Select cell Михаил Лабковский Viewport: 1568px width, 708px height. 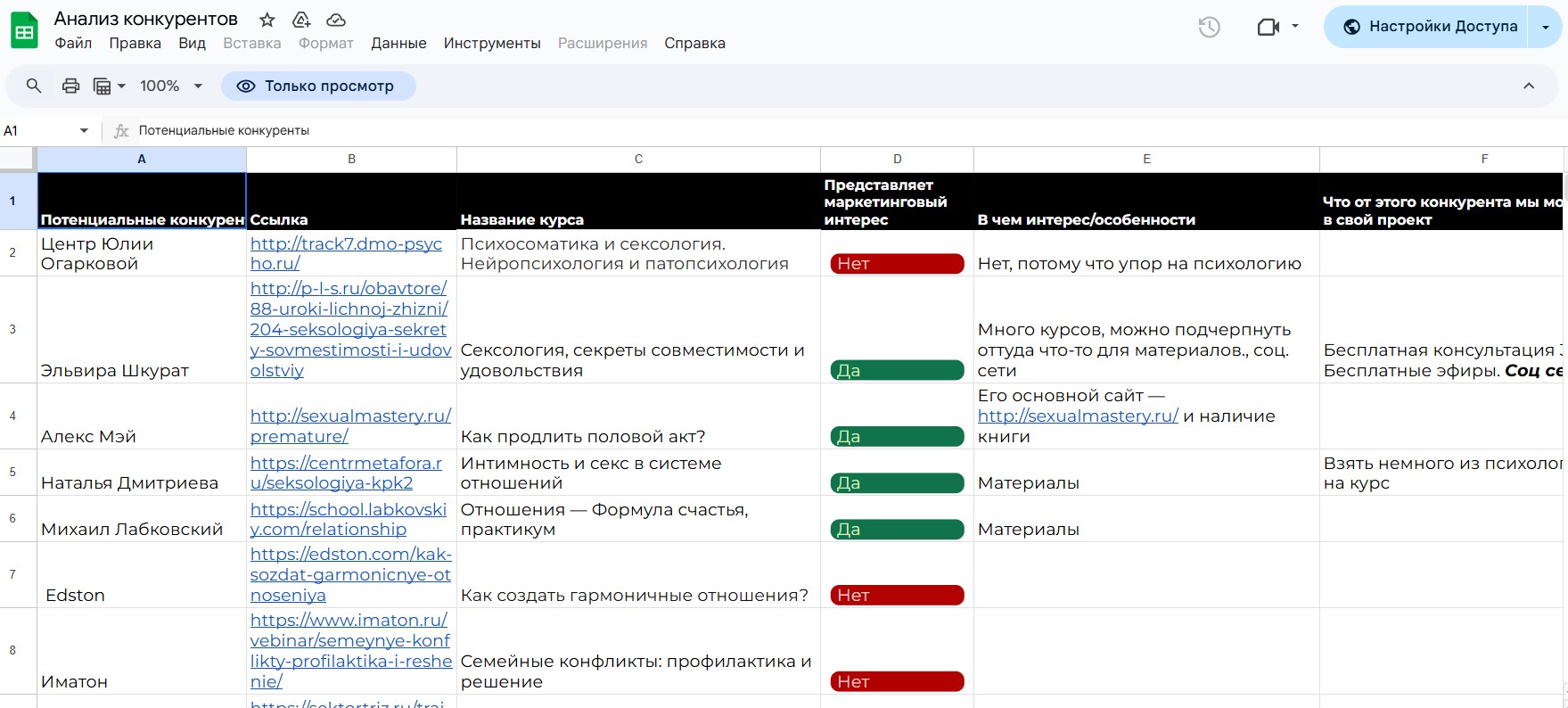click(x=142, y=518)
